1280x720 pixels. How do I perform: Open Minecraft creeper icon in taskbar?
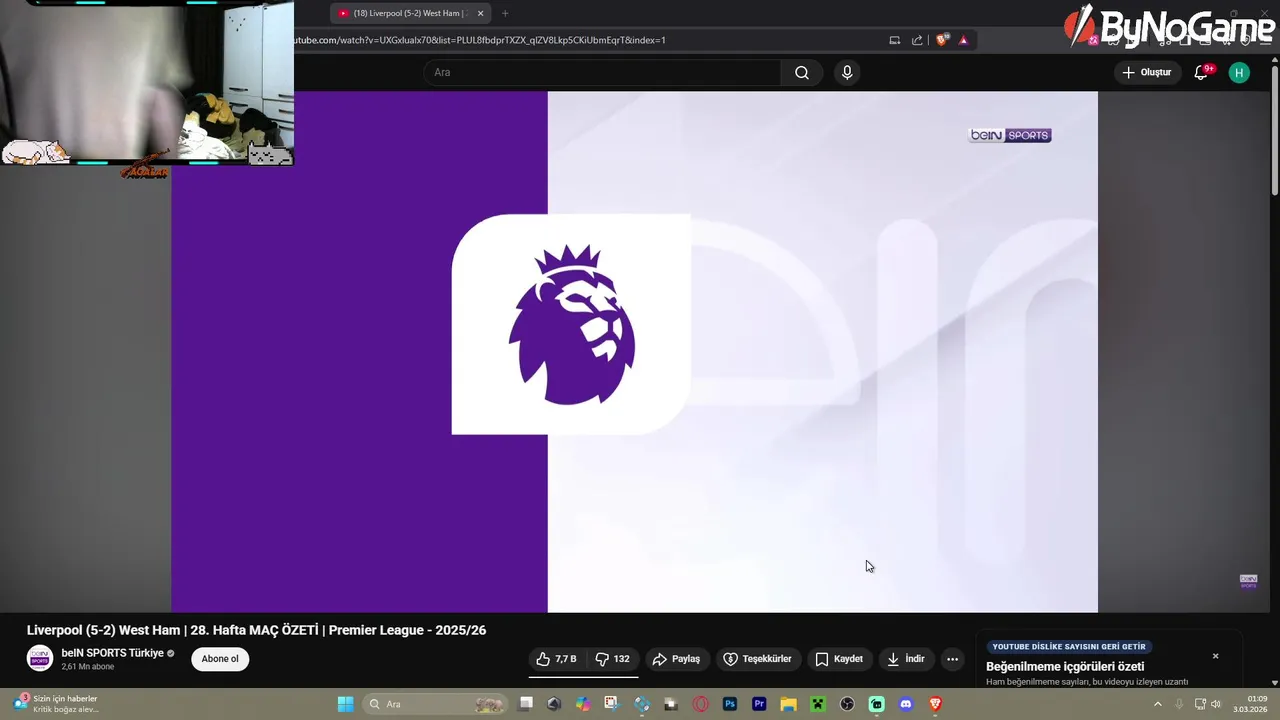click(818, 704)
